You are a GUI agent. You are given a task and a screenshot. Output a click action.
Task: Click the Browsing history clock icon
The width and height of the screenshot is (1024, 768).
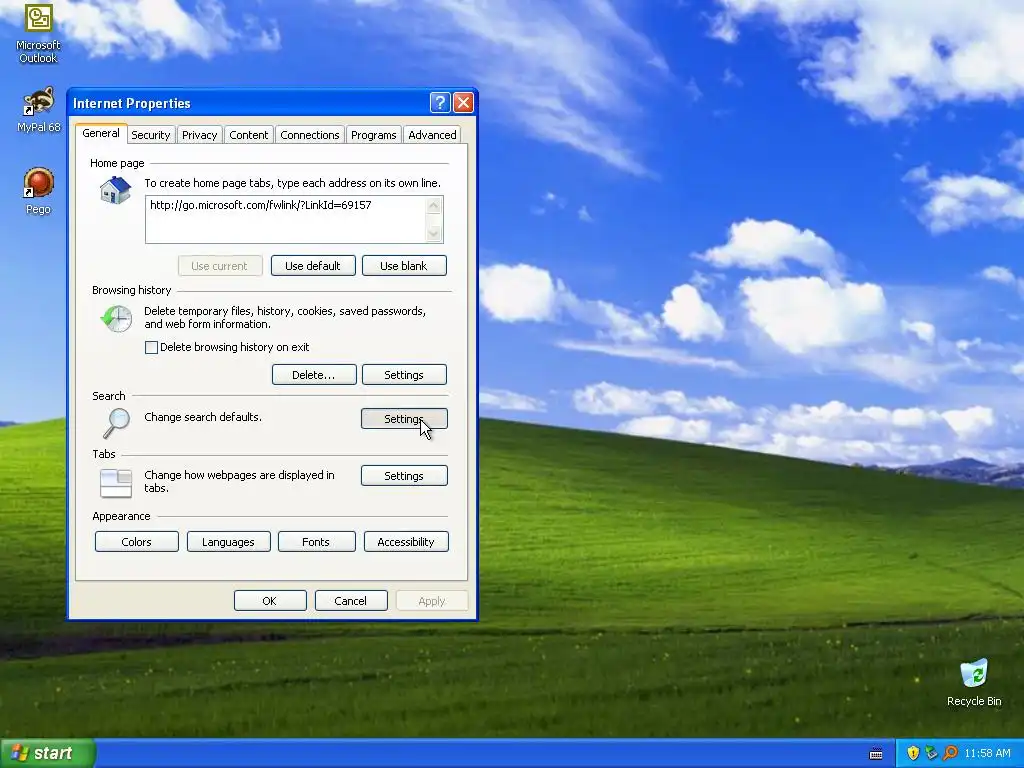(x=116, y=319)
